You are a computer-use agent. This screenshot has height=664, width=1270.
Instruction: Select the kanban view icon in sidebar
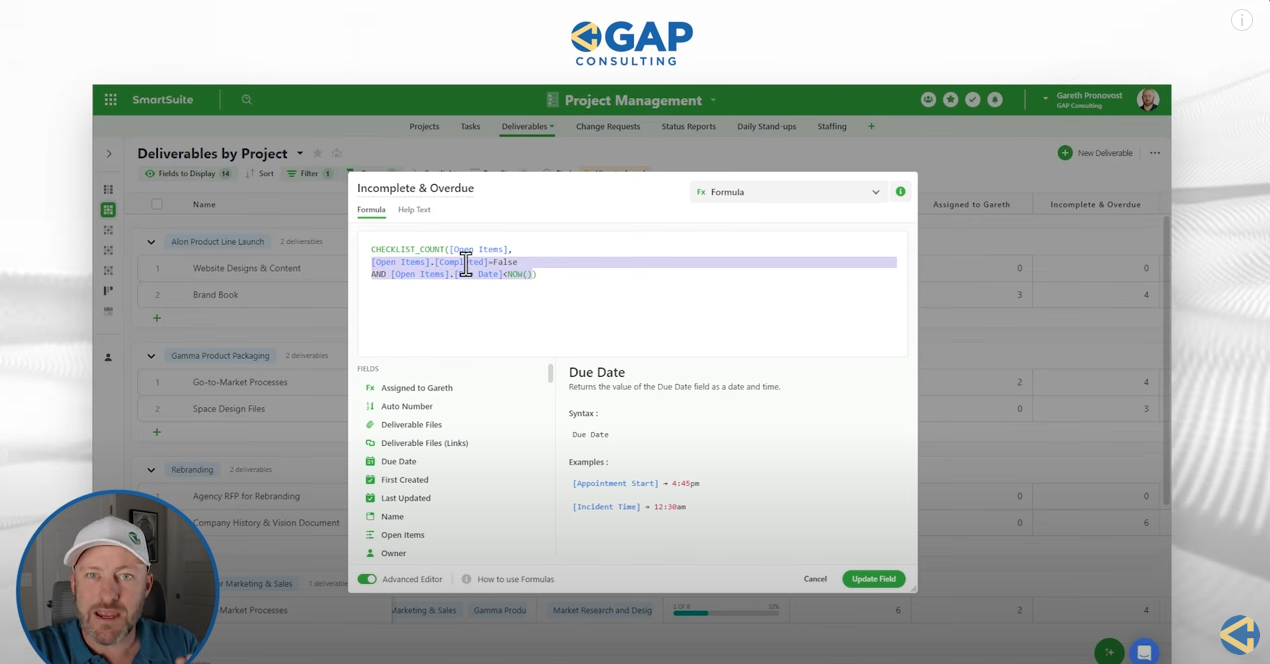108,291
